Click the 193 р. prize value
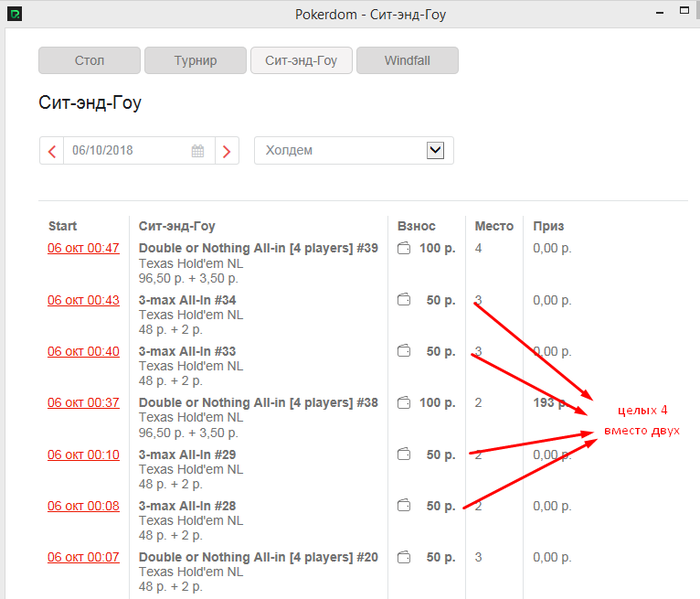Screen dimensions: 700x599 tap(550, 403)
